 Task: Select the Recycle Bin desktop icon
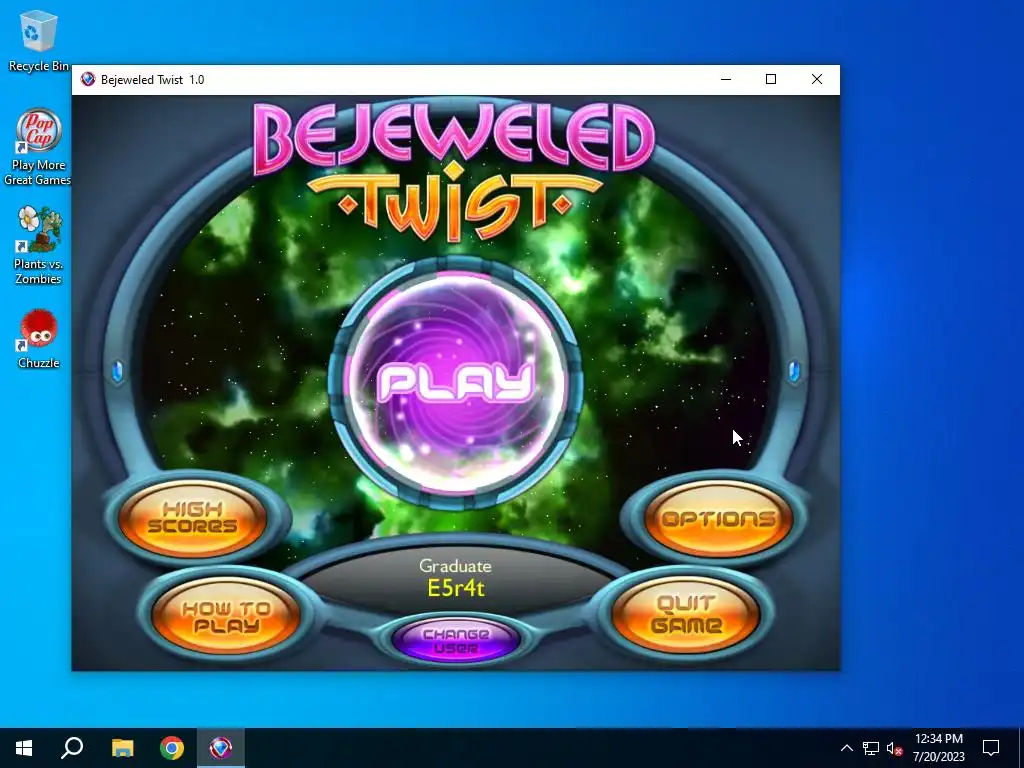(x=39, y=41)
